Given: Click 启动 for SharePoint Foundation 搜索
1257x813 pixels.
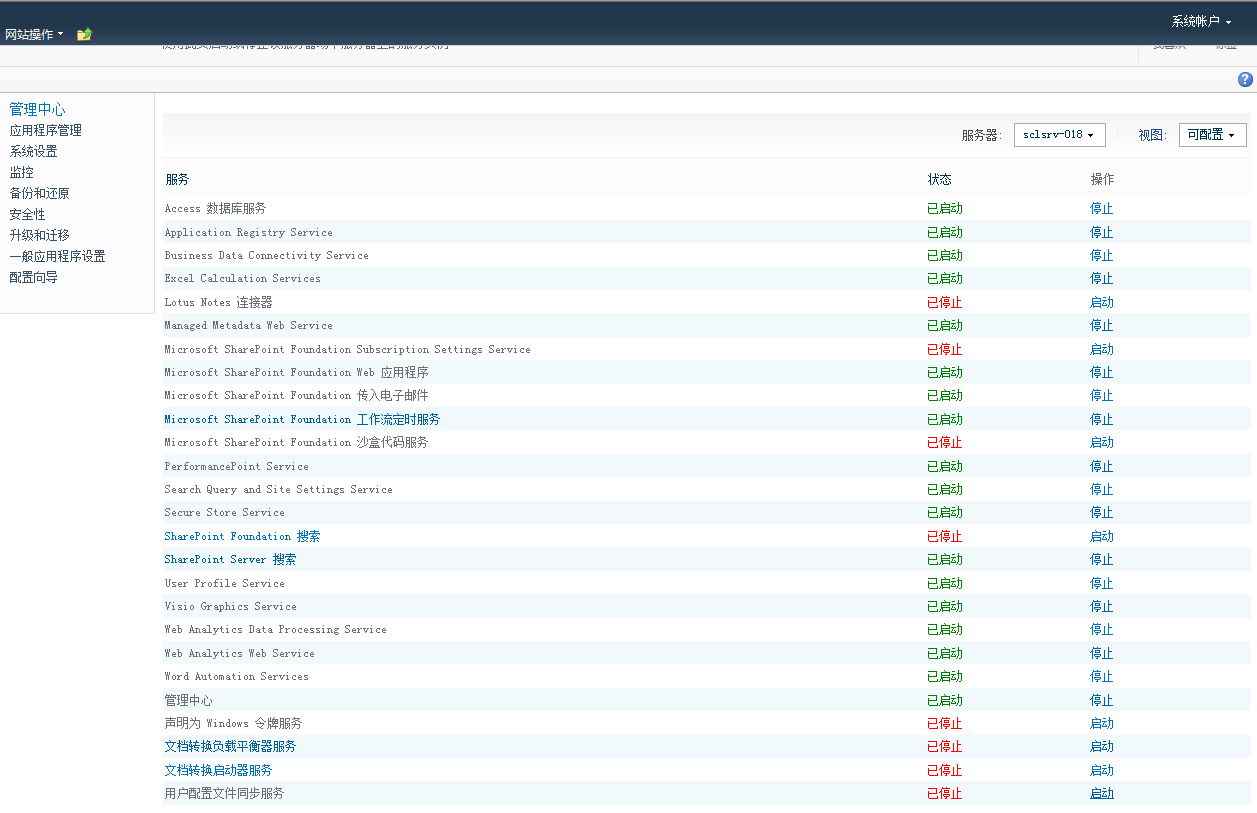Looking at the screenshot, I should (x=1101, y=536).
